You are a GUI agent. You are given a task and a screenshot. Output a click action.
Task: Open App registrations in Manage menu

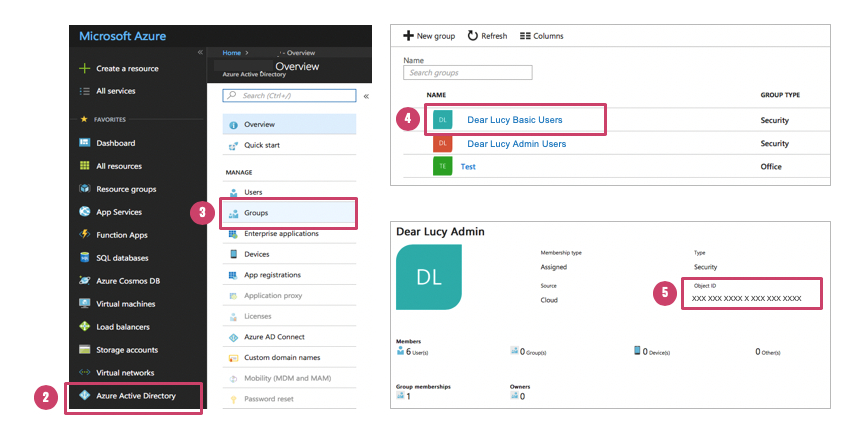click(272, 275)
